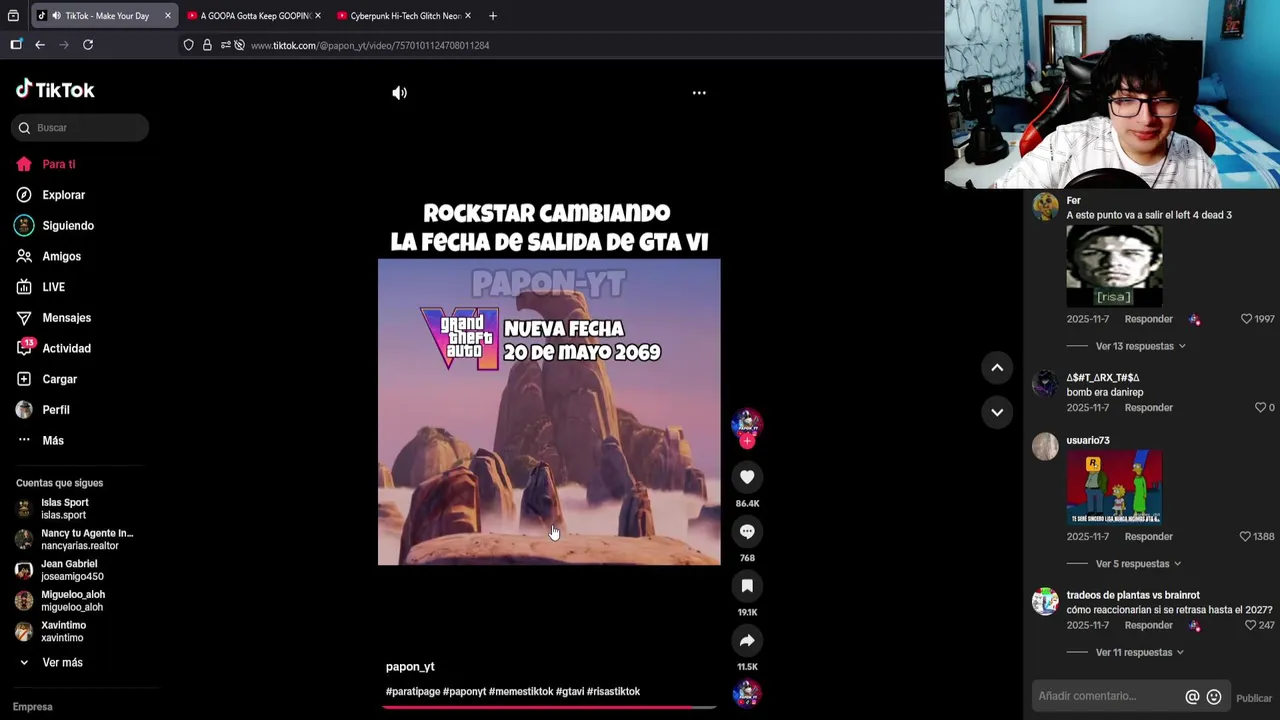Click the shield tracking protection icon
The image size is (1280, 720).
tap(188, 45)
